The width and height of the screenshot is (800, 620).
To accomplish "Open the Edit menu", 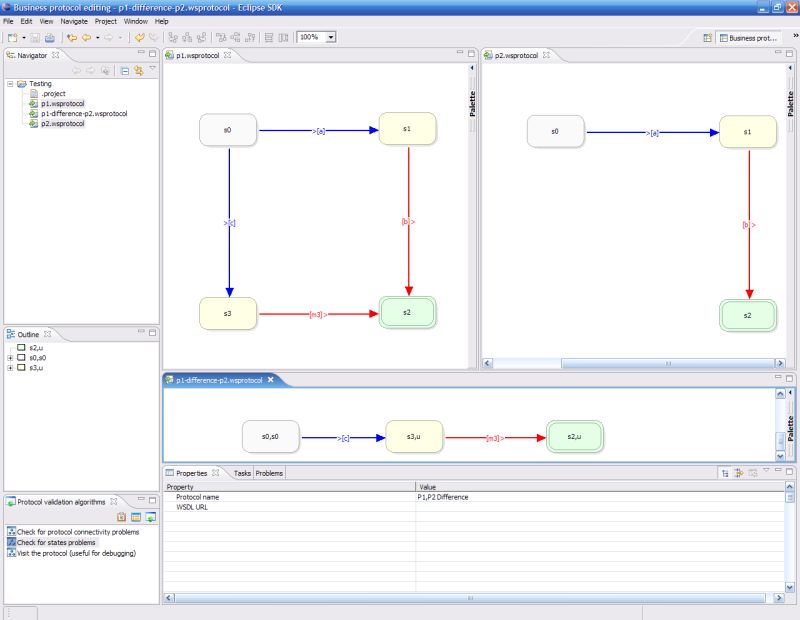I will tap(26, 21).
